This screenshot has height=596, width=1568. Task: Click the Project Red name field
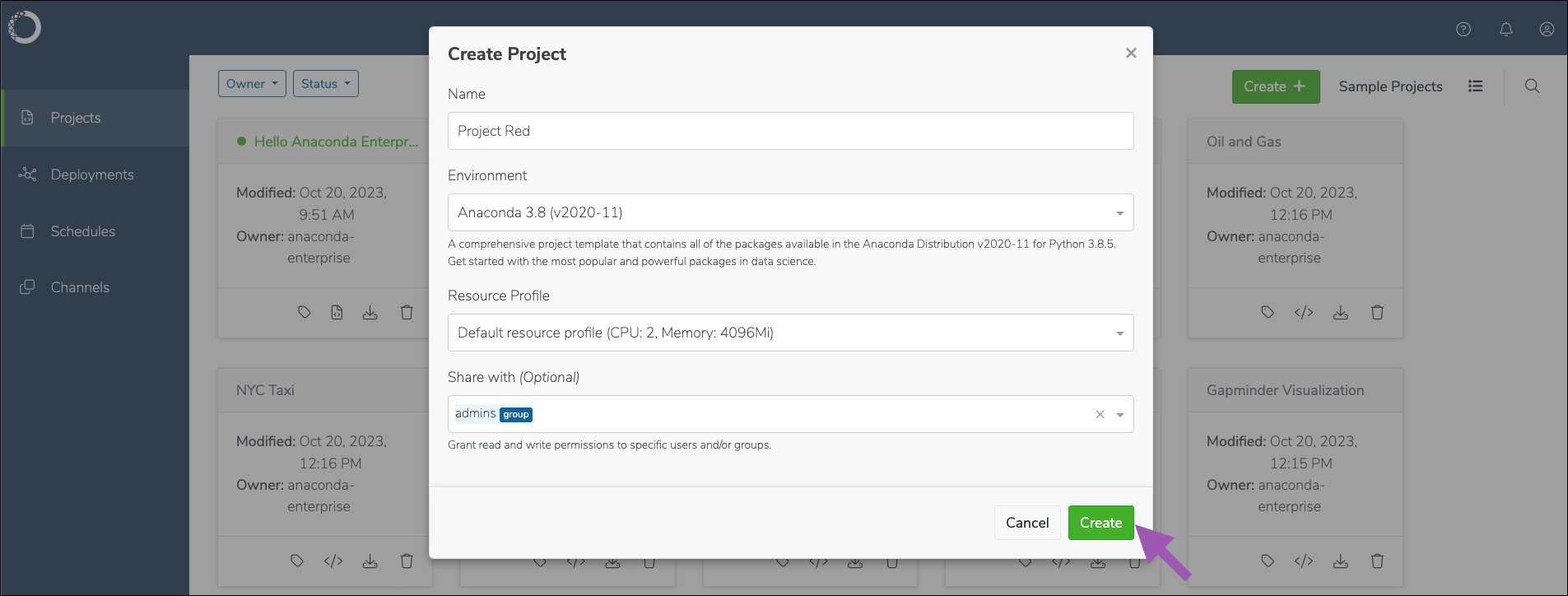tap(790, 131)
